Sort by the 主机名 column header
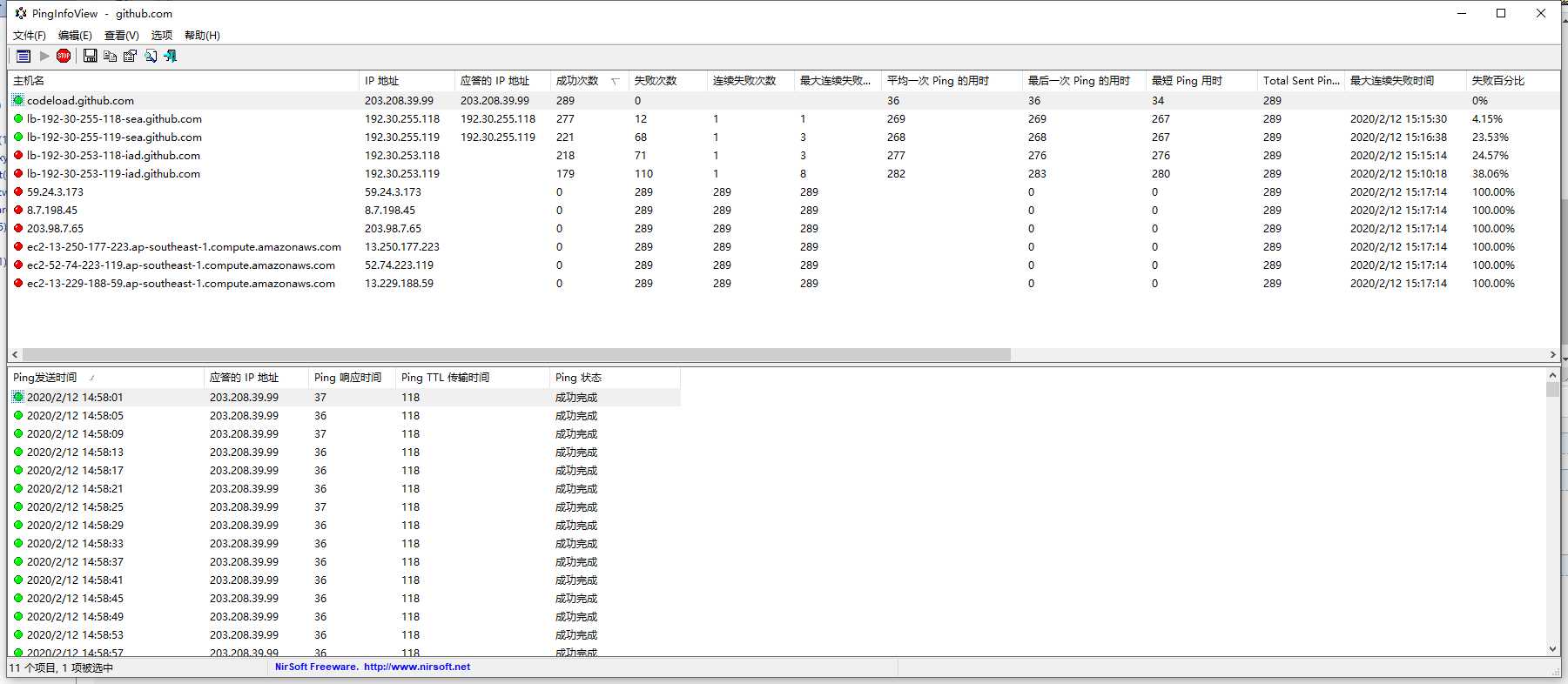1568x684 pixels. pyautogui.click(x=184, y=81)
